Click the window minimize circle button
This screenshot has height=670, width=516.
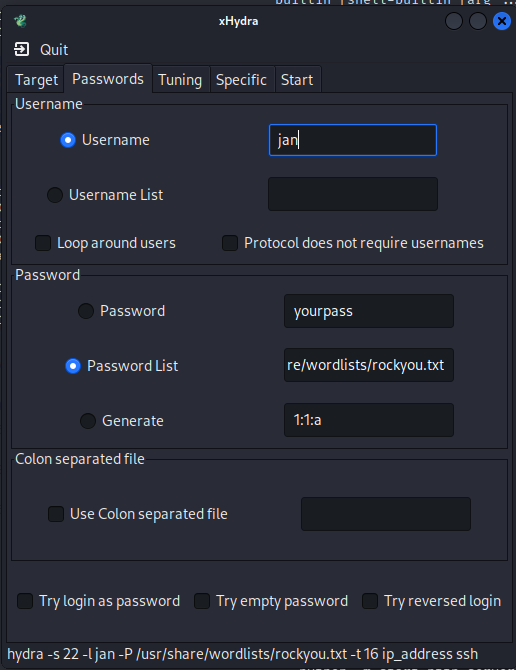pos(454,21)
